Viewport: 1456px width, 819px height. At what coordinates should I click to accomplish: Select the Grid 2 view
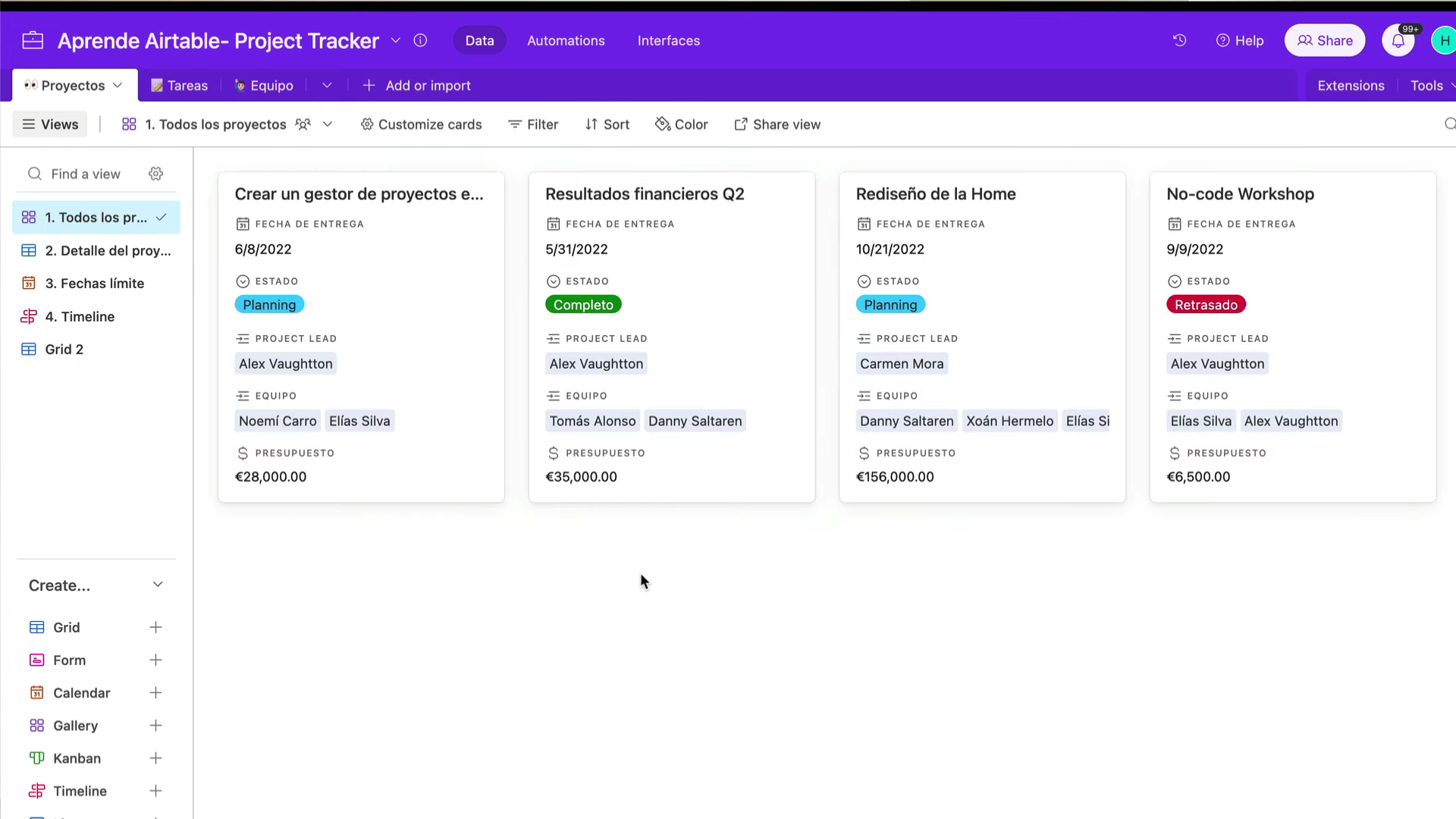(x=63, y=349)
